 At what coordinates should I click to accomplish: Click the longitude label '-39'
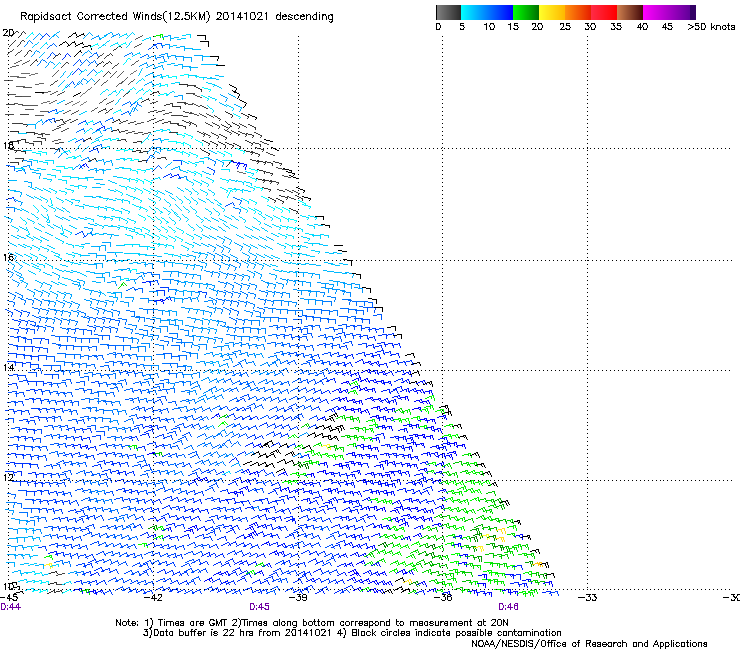click(298, 598)
